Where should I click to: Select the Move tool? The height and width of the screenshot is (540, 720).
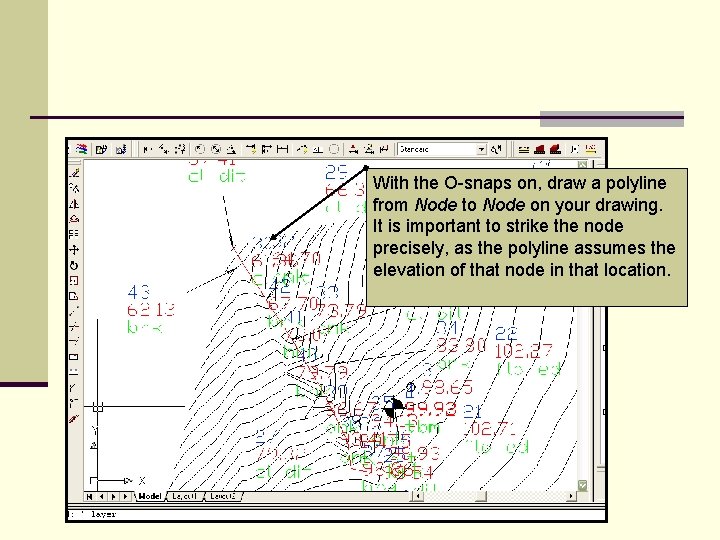point(74,250)
